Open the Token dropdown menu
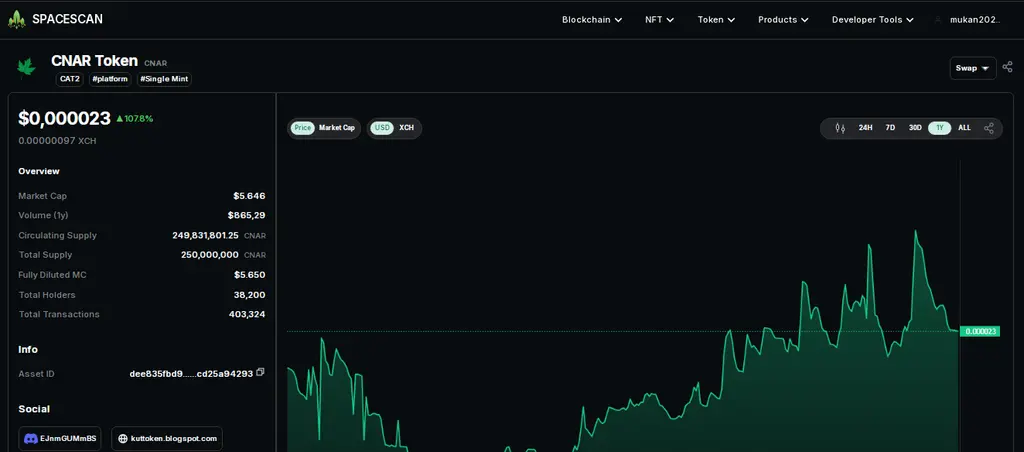The height and width of the screenshot is (452, 1024). tap(716, 20)
